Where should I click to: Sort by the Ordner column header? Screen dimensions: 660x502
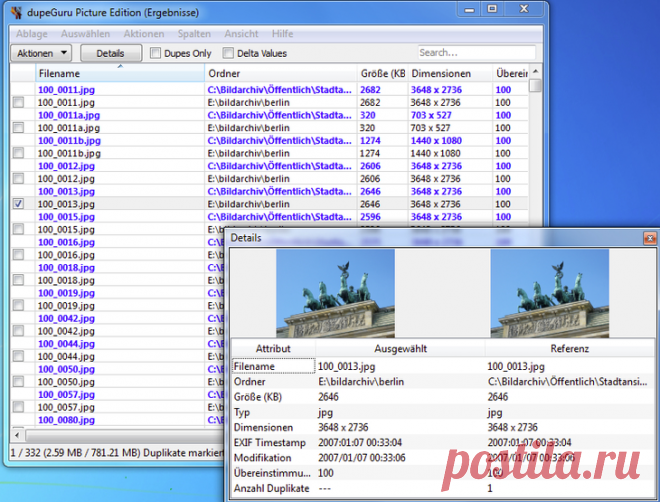point(280,74)
